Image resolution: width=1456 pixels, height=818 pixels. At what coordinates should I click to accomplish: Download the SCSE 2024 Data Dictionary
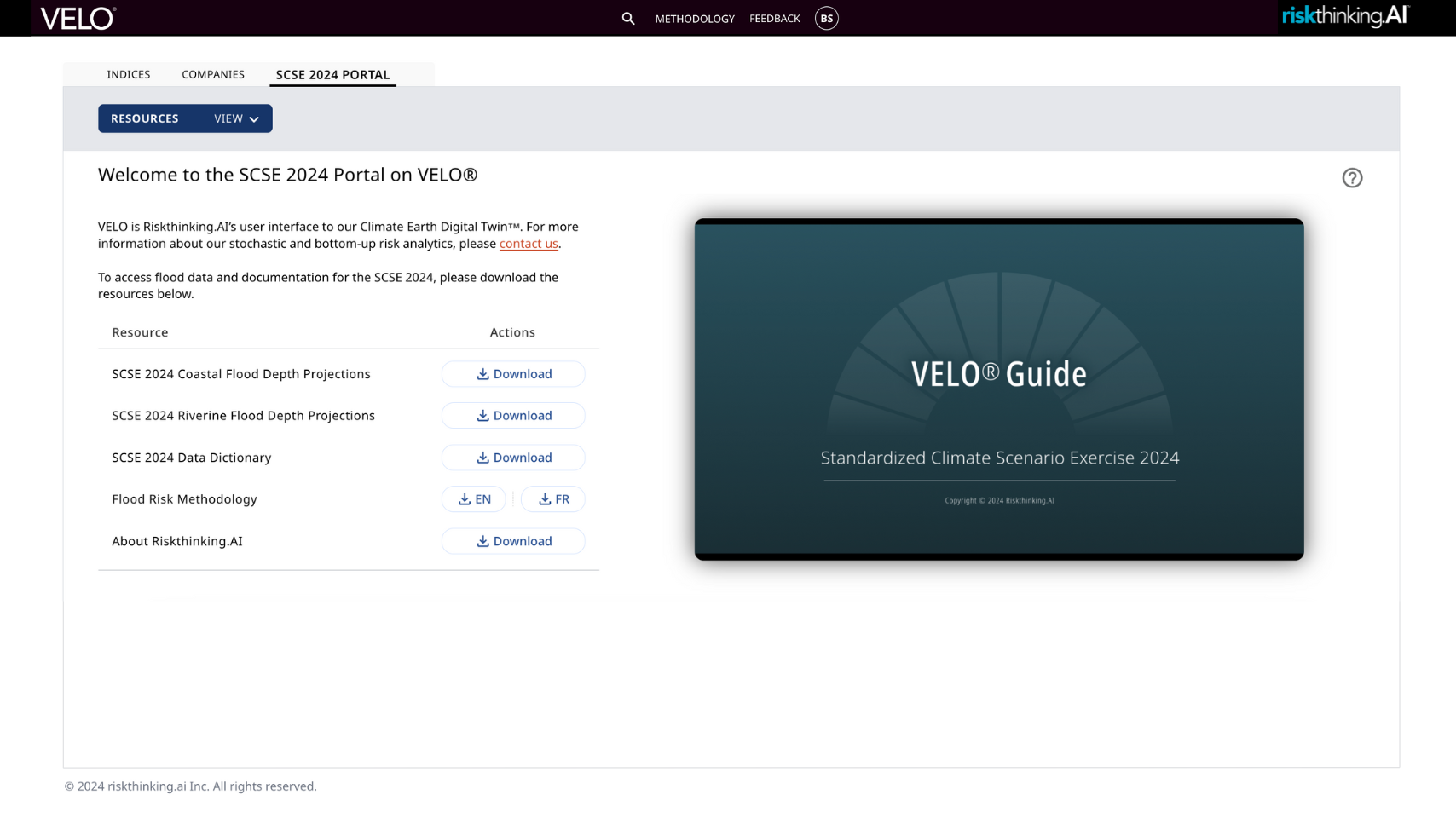click(x=513, y=458)
